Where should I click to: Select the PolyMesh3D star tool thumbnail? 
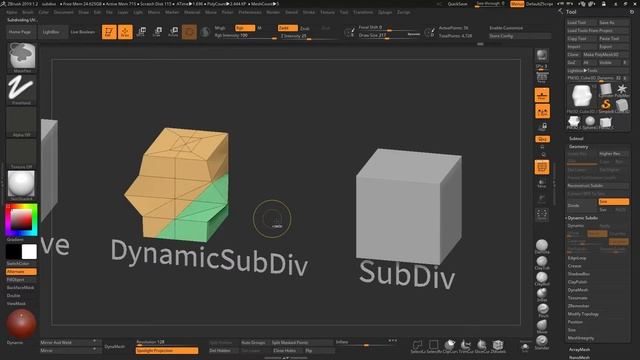622,90
